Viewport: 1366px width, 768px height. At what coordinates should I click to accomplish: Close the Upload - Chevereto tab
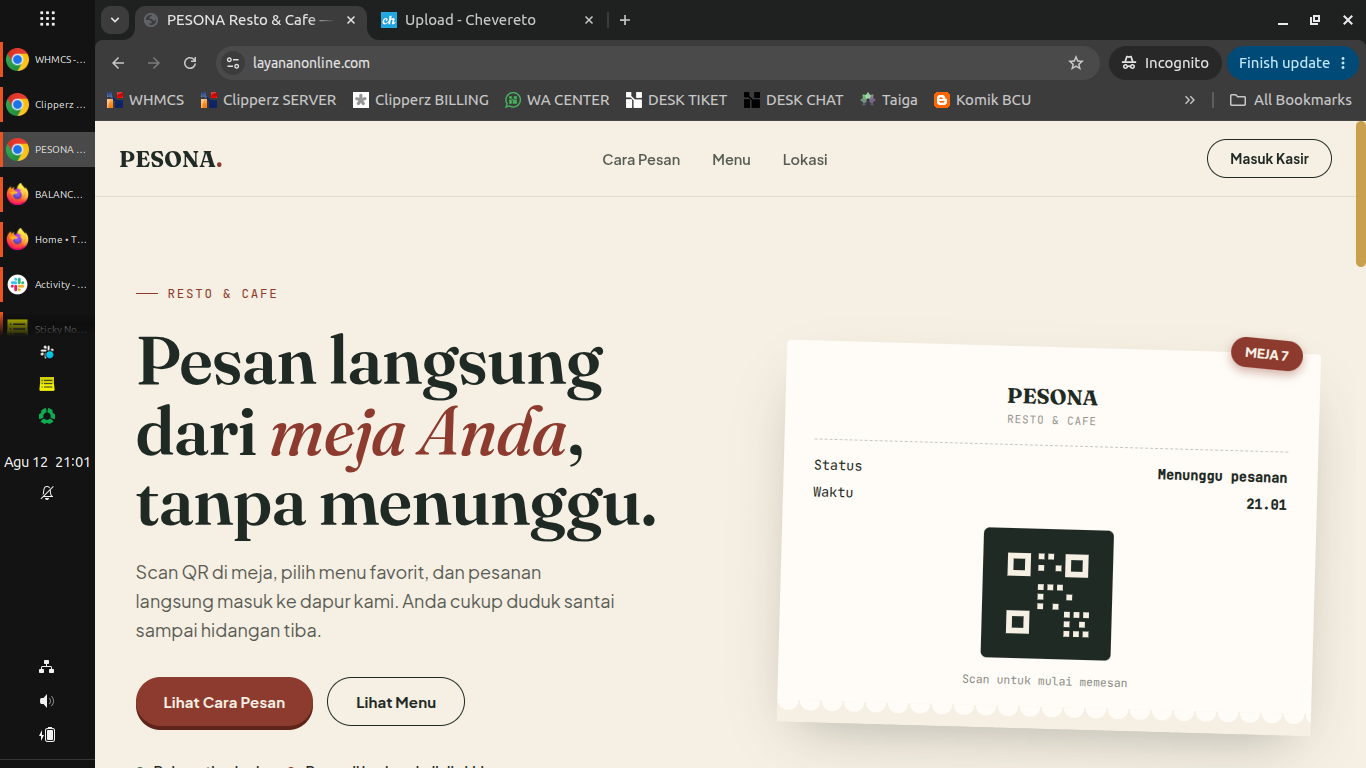(x=589, y=20)
